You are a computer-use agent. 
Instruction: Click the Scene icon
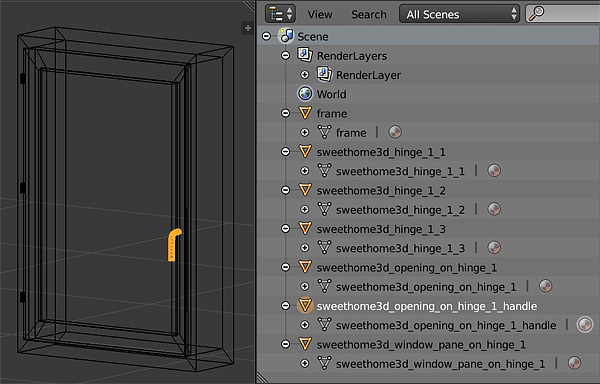coord(286,36)
